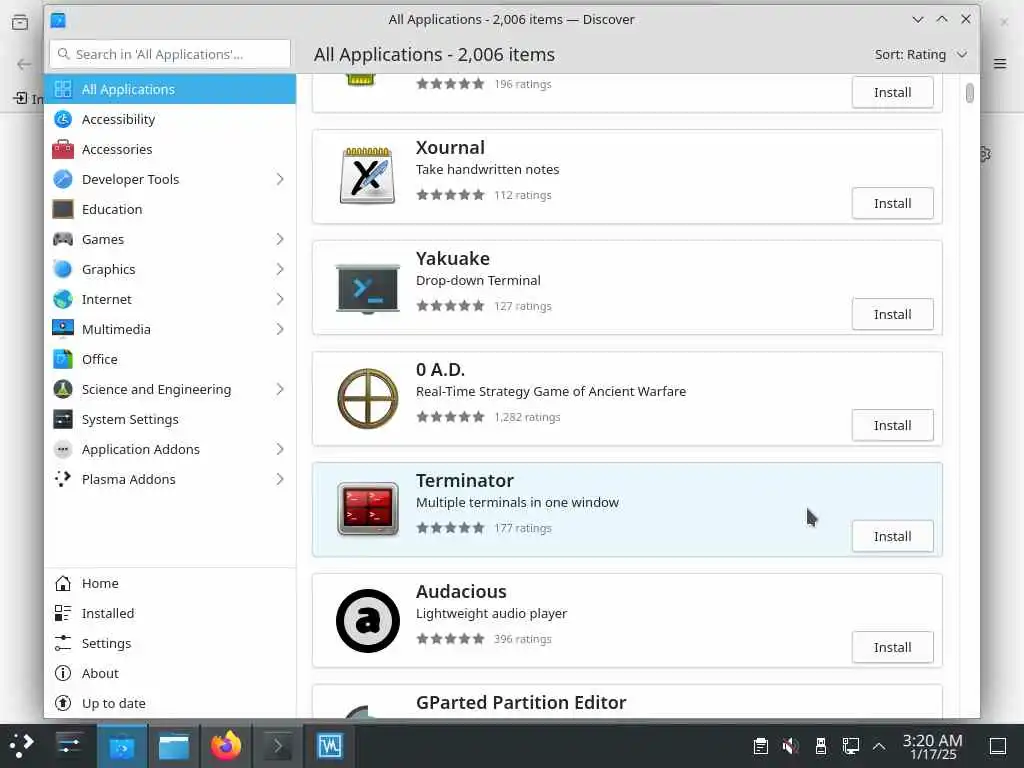Install Yakuake
The width and height of the screenshot is (1024, 768).
click(892, 315)
